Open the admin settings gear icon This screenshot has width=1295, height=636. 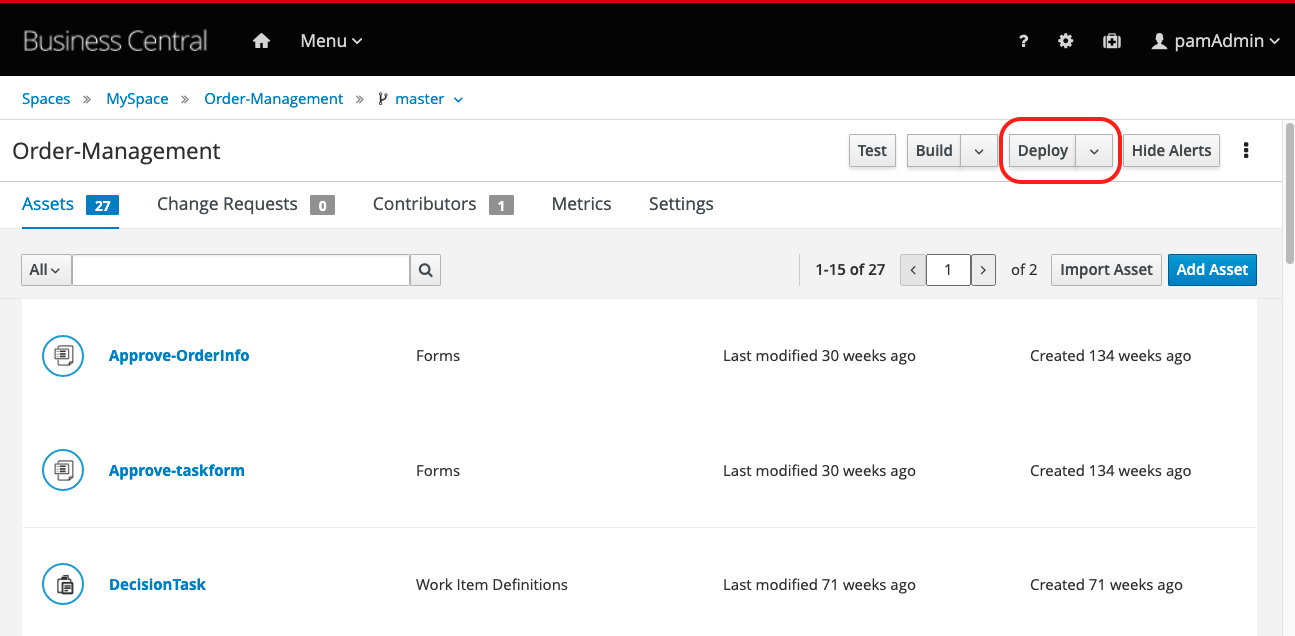coord(1066,41)
